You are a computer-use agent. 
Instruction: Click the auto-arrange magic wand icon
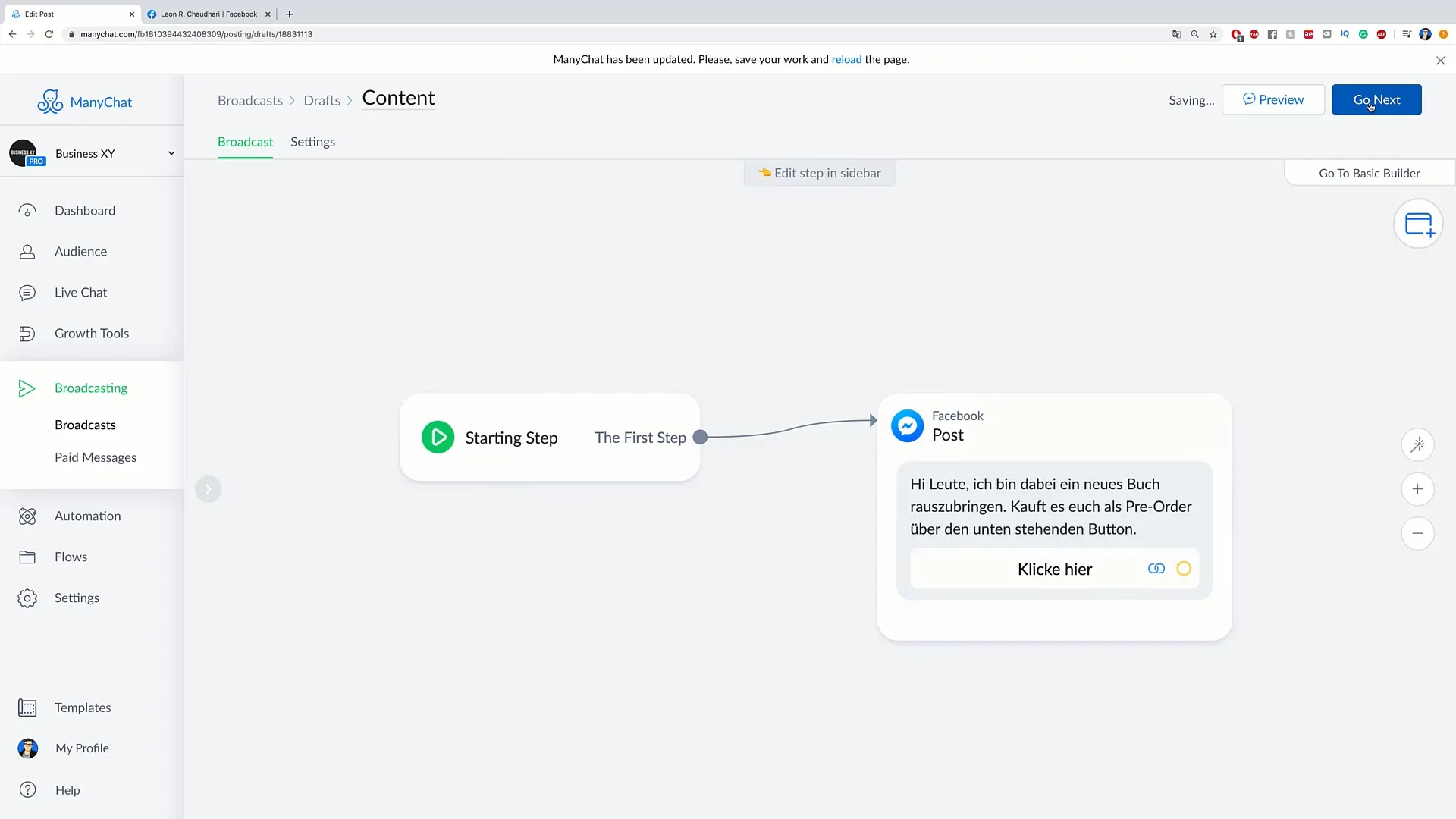(x=1417, y=444)
